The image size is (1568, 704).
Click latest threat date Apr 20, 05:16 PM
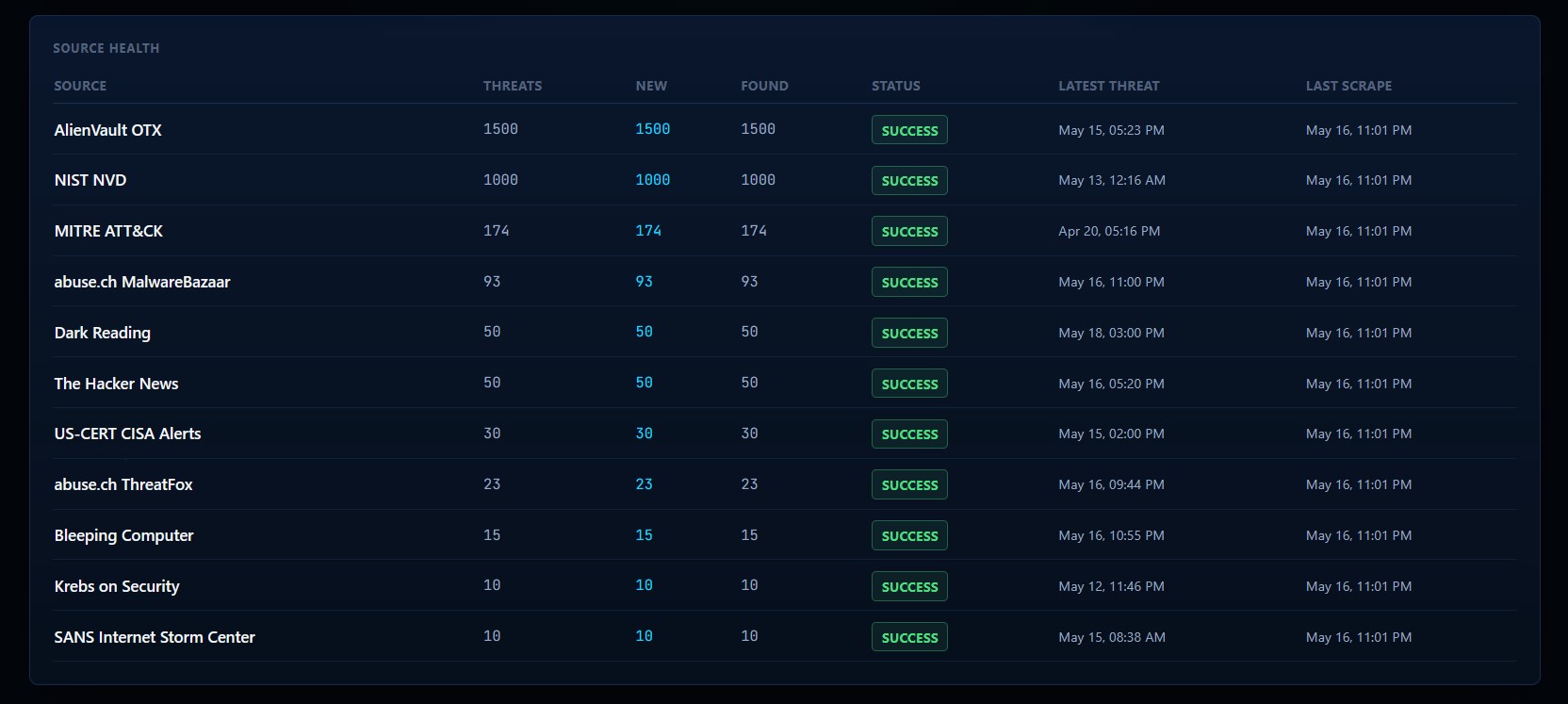click(x=1109, y=231)
